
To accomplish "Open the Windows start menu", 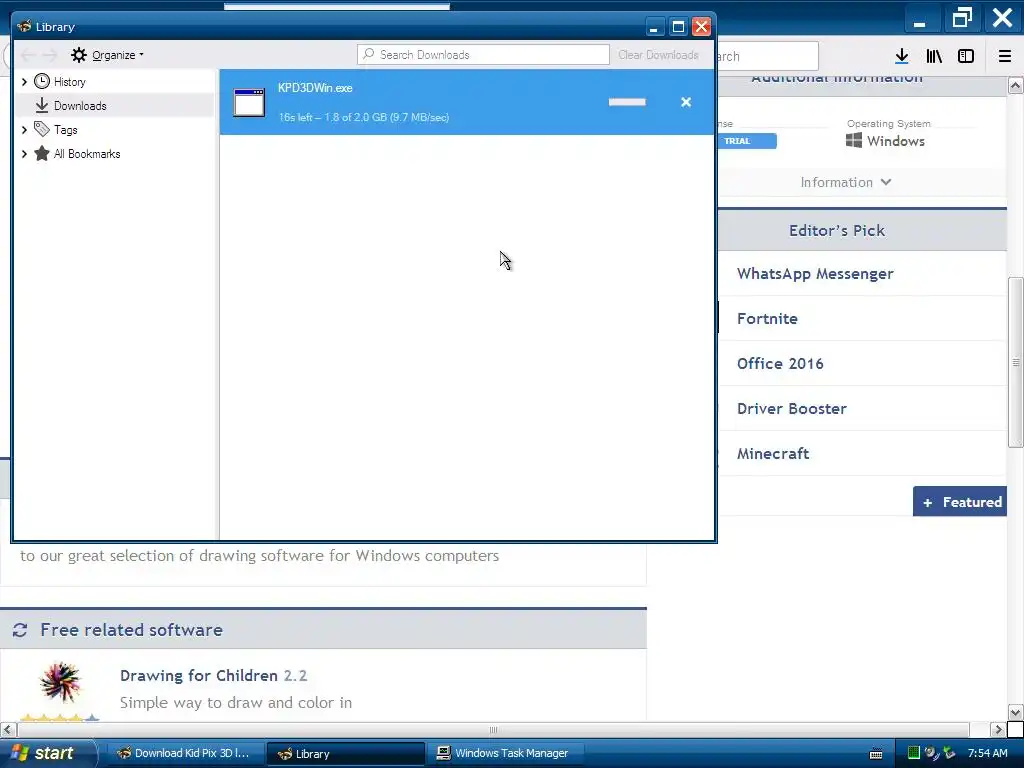I will click(47, 753).
